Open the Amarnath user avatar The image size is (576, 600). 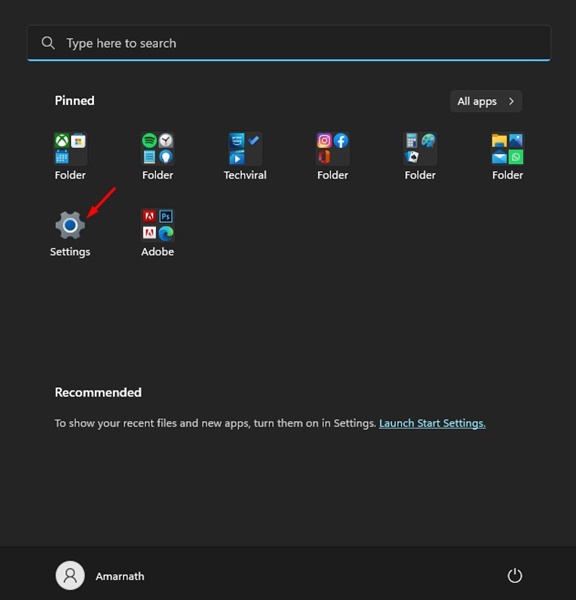70,576
